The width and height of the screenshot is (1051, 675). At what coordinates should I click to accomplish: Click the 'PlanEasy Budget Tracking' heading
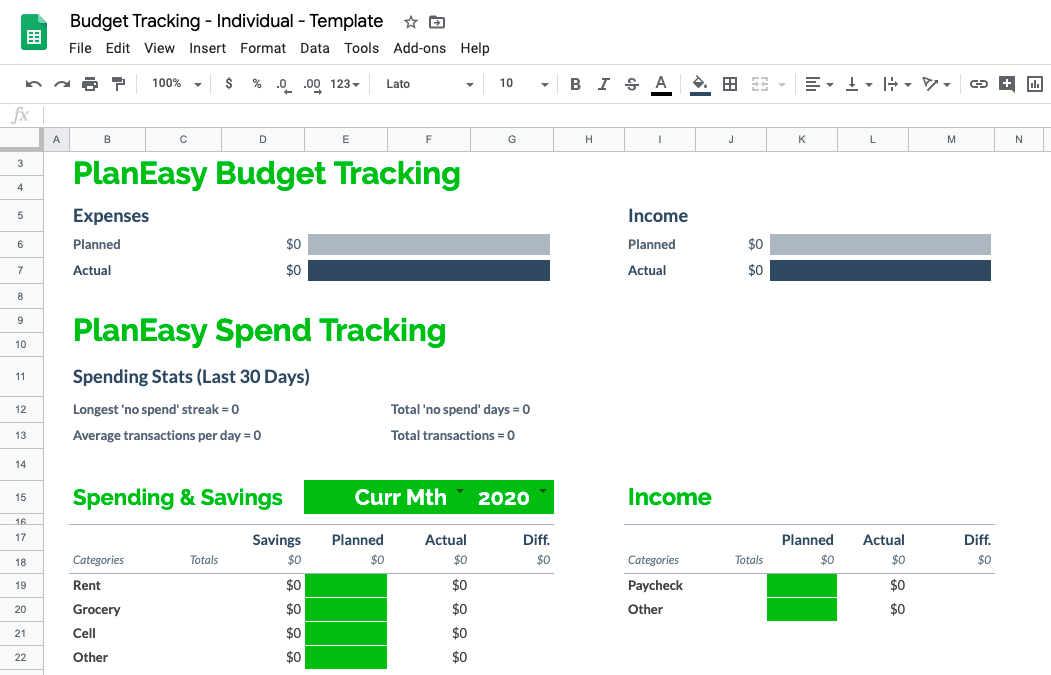point(267,174)
